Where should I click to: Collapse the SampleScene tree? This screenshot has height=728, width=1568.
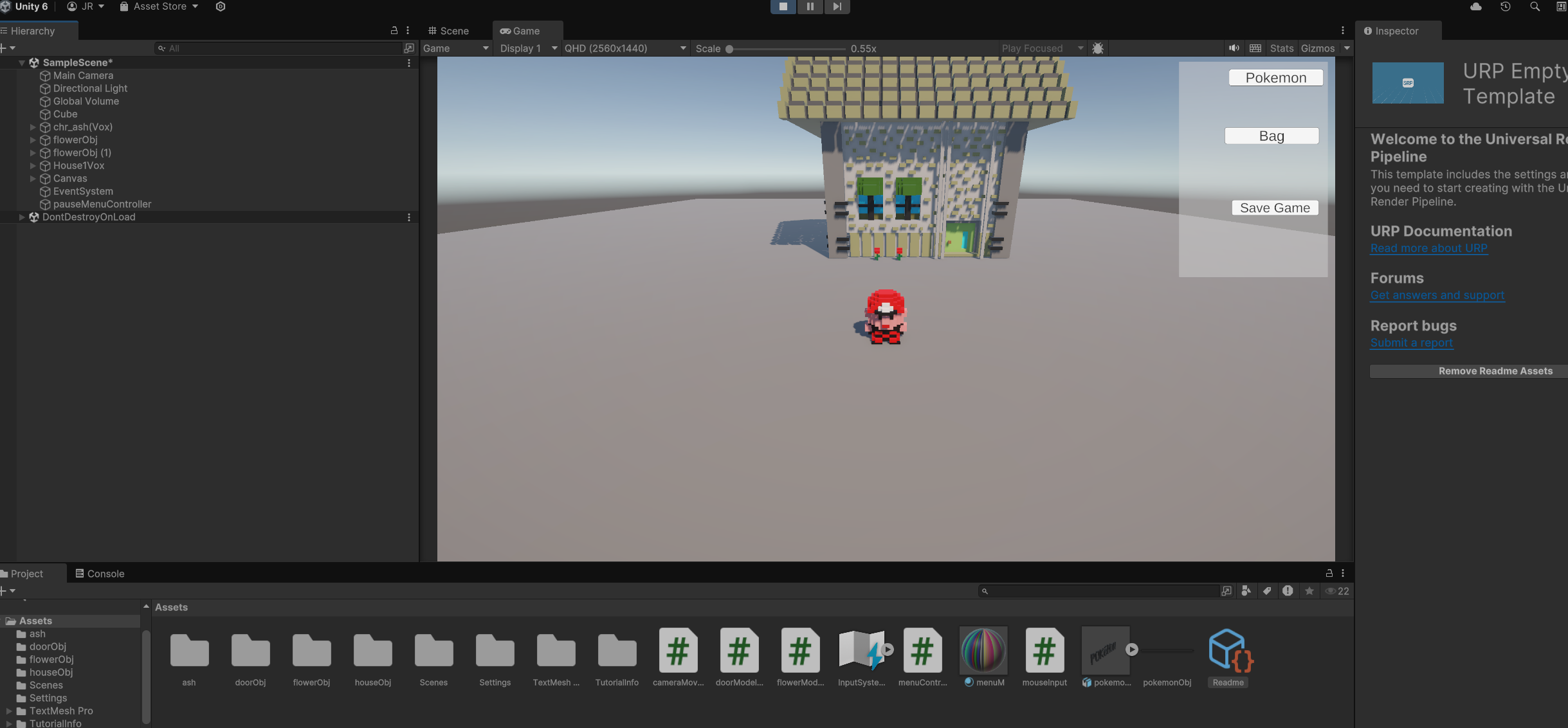(22, 62)
